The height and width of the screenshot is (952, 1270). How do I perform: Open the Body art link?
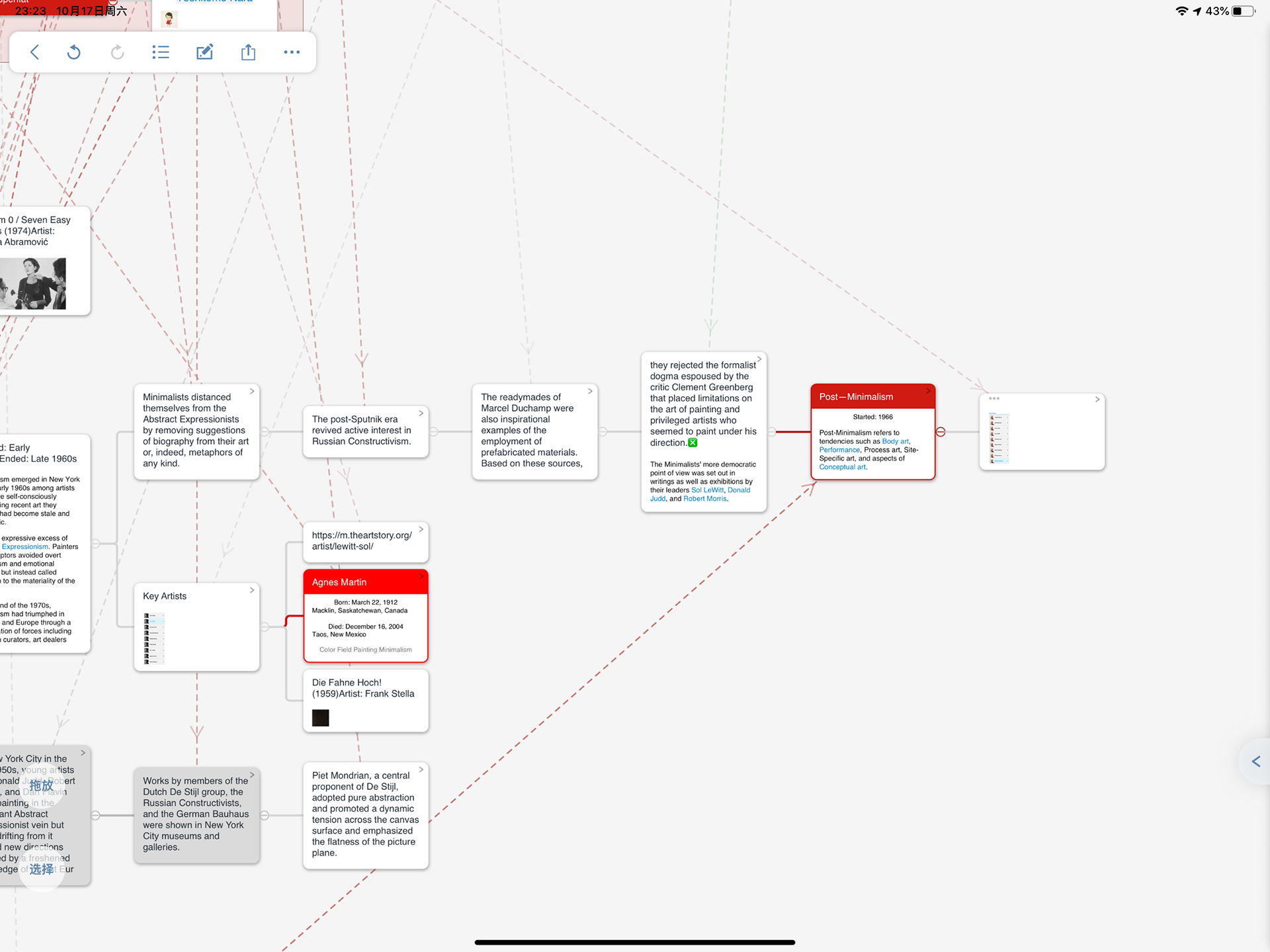click(895, 441)
